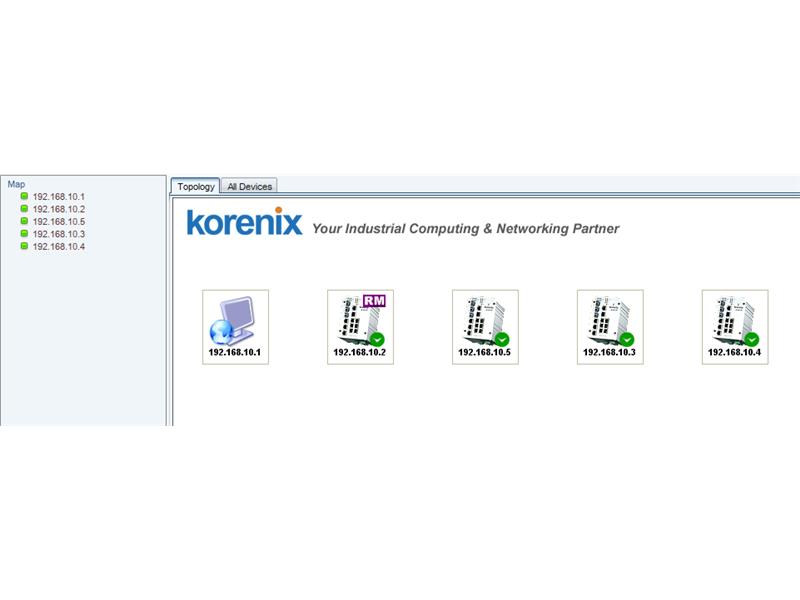800x600 pixels.
Task: Select the Map root node in tree
Action: tap(16, 184)
